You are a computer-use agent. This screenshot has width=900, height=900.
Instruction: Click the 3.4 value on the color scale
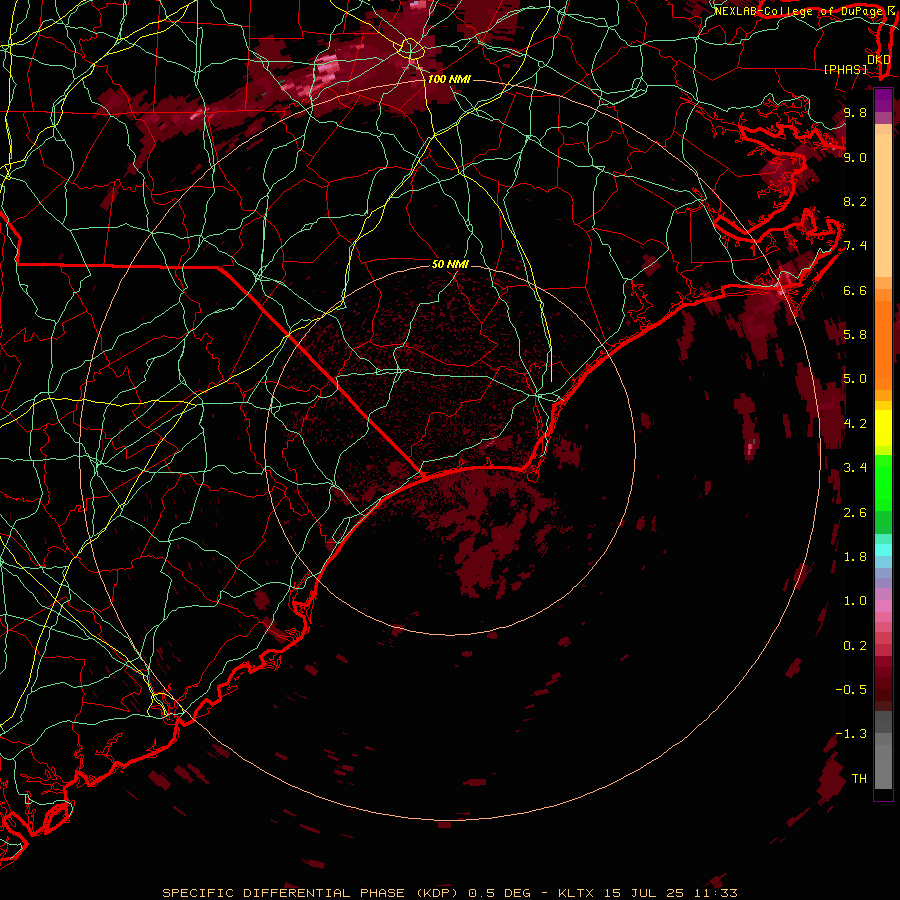click(855, 468)
